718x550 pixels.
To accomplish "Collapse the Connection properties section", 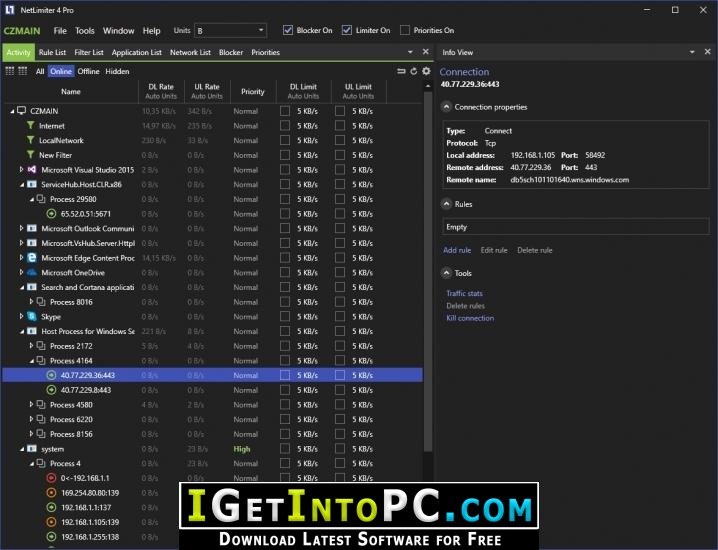I will click(x=446, y=107).
